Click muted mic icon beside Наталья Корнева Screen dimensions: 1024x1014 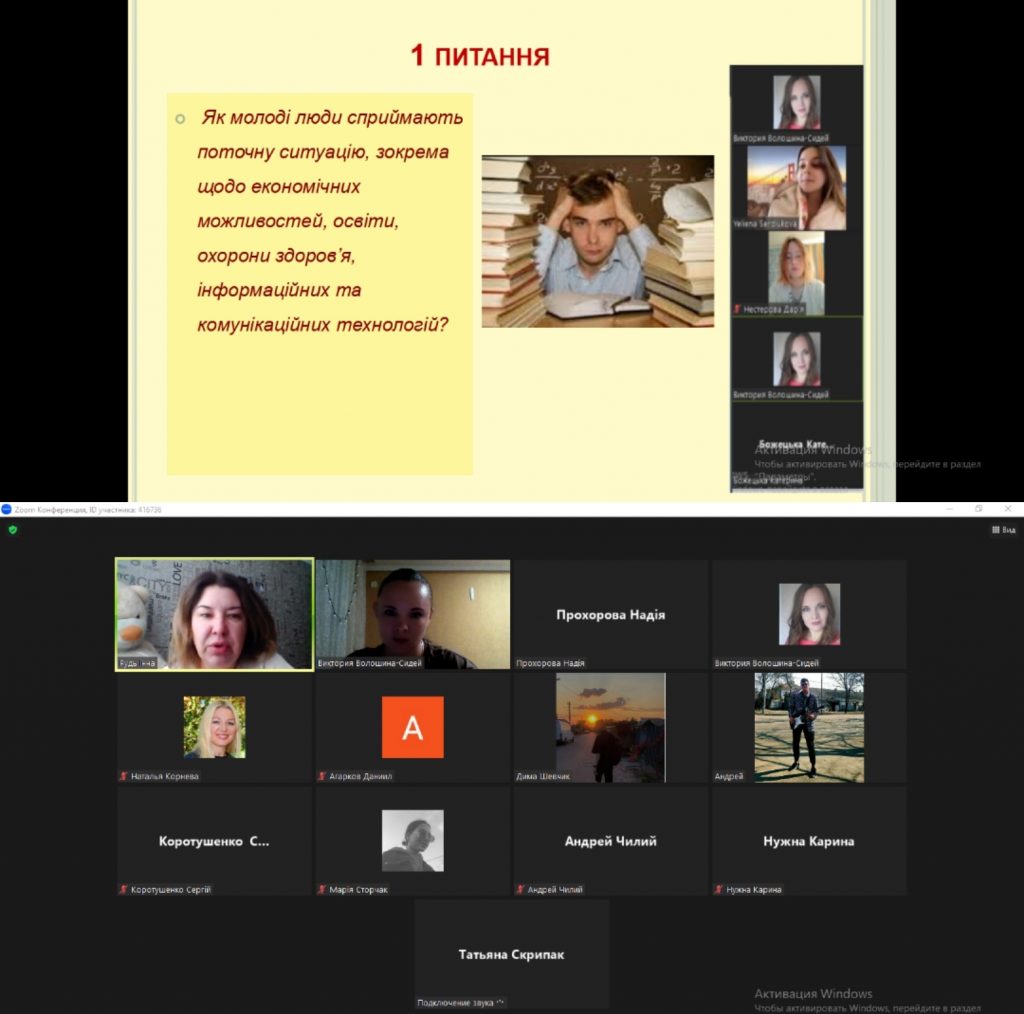[x=123, y=776]
